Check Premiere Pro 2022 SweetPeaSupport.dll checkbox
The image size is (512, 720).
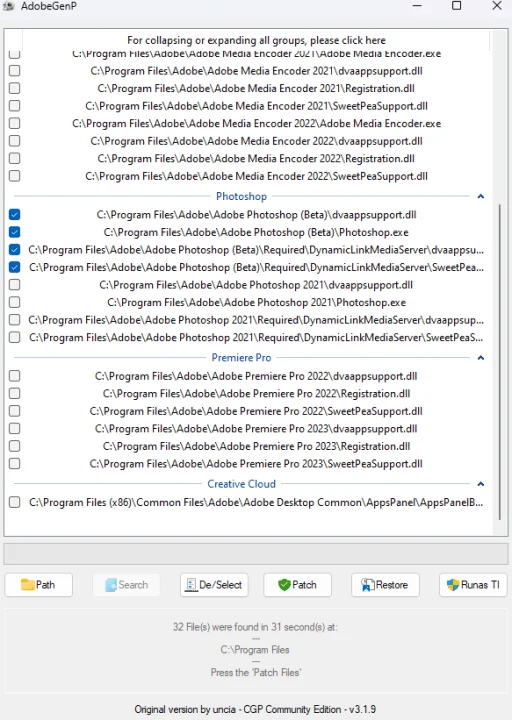15,411
